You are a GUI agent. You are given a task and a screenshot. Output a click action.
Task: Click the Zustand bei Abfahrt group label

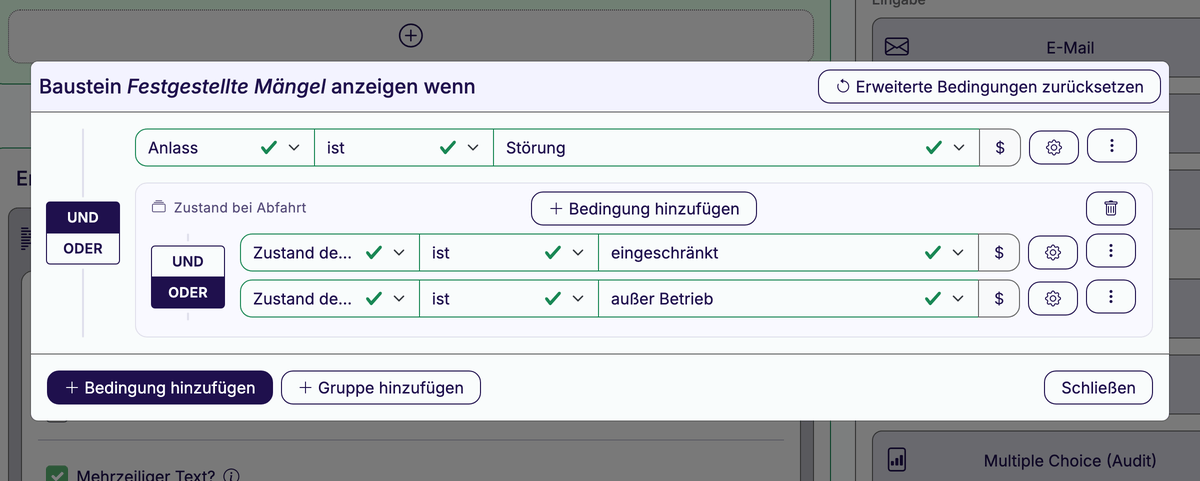point(228,208)
